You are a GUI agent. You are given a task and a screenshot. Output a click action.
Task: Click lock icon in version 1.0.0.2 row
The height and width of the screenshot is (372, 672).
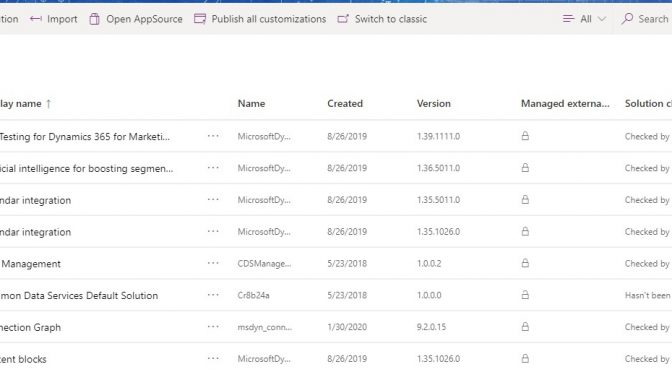(525, 263)
